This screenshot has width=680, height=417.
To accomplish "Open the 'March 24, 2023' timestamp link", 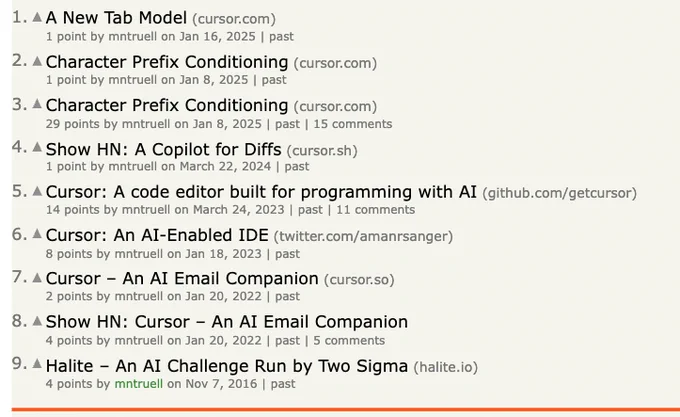I will click(239, 210).
